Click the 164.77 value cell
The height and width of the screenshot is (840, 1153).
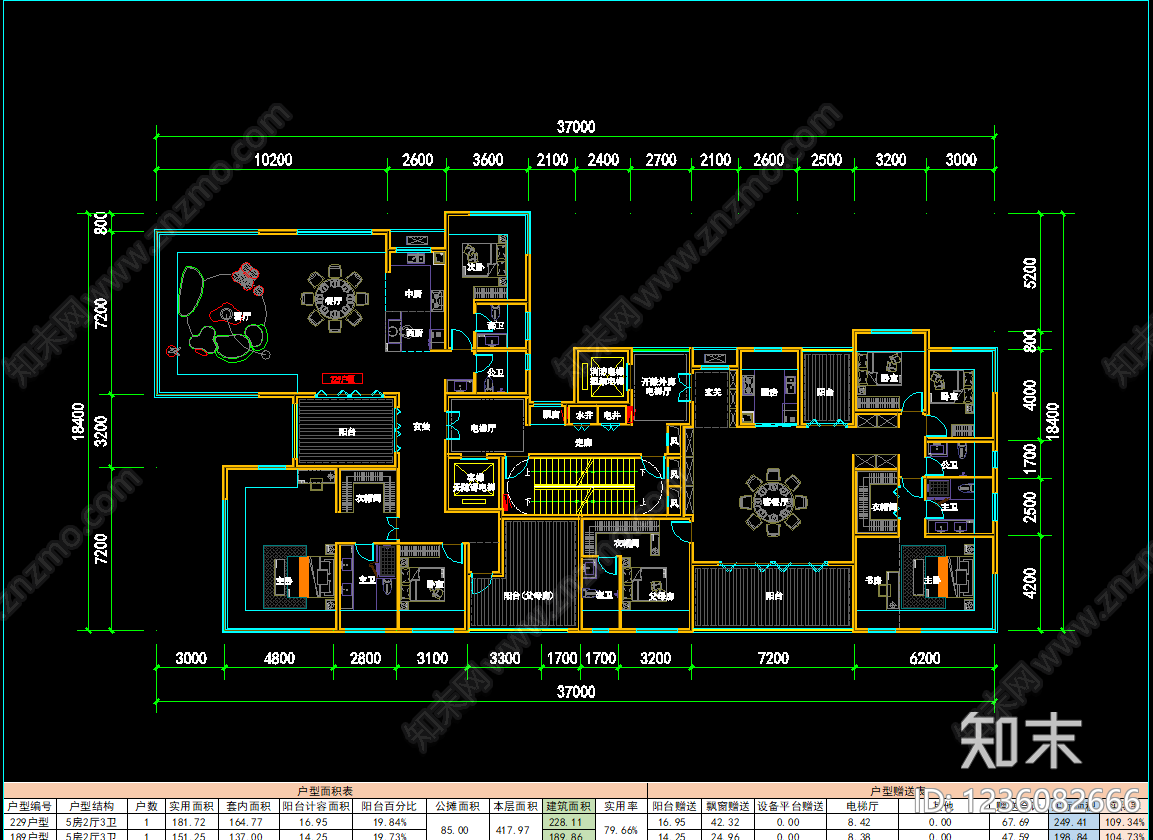(x=249, y=822)
